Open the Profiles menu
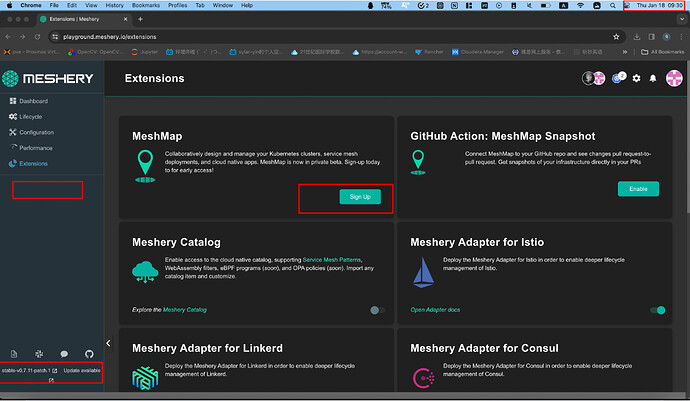This screenshot has width=690, height=401. pos(177,5)
